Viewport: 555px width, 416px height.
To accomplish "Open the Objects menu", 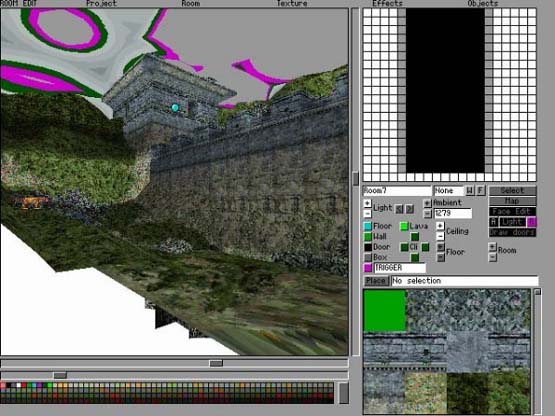I will point(482,4).
